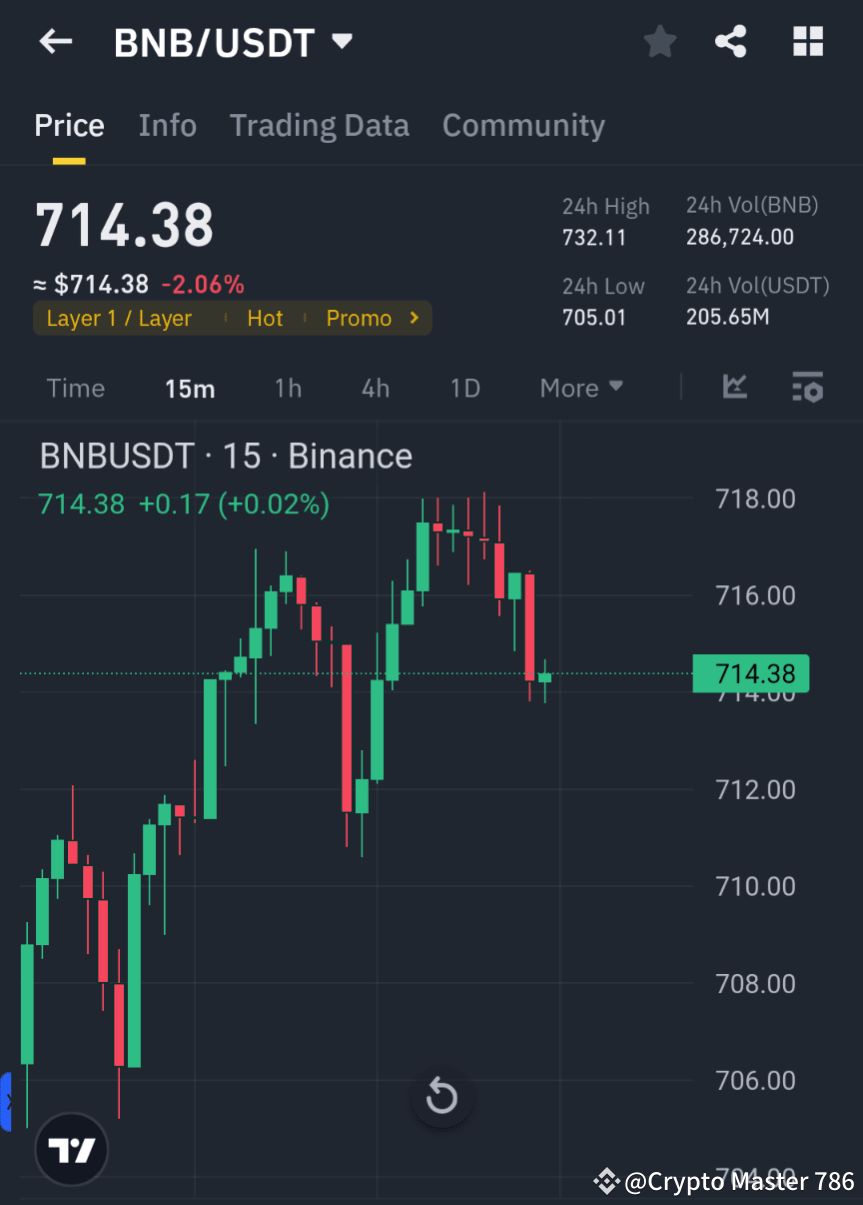Favorite BNB/USDT with the star icon

tap(659, 41)
